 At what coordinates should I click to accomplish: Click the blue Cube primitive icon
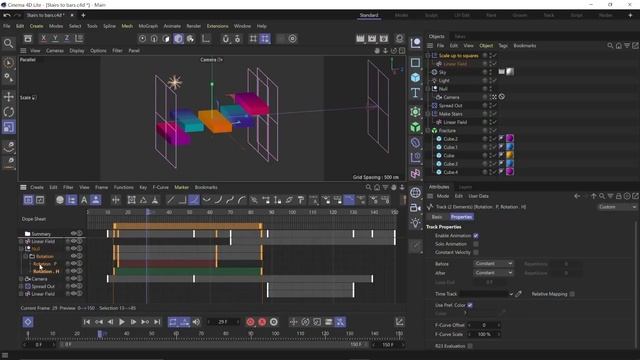(415, 78)
